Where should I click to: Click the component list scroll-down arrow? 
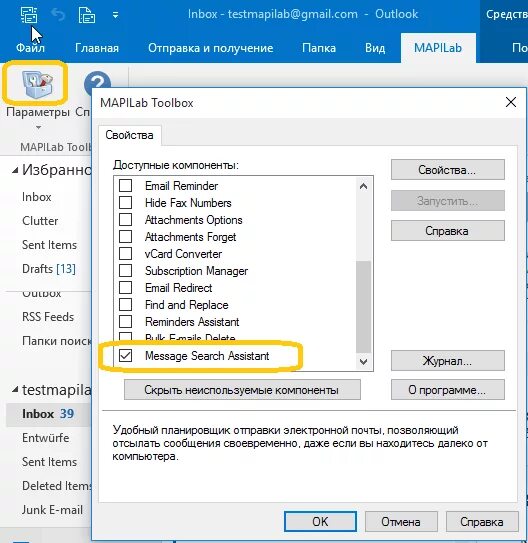click(363, 362)
